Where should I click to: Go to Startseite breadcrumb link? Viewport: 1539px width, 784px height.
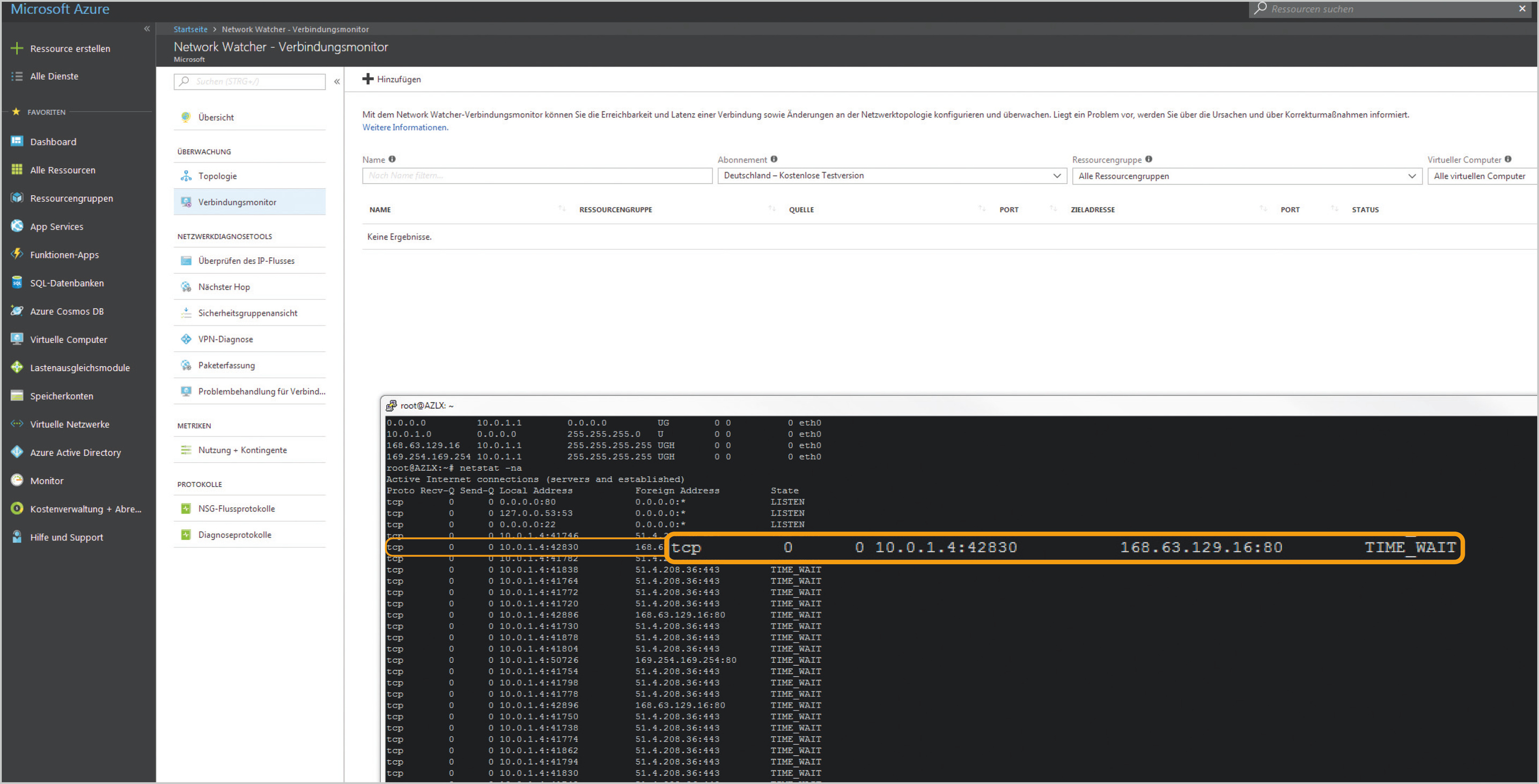click(x=190, y=29)
